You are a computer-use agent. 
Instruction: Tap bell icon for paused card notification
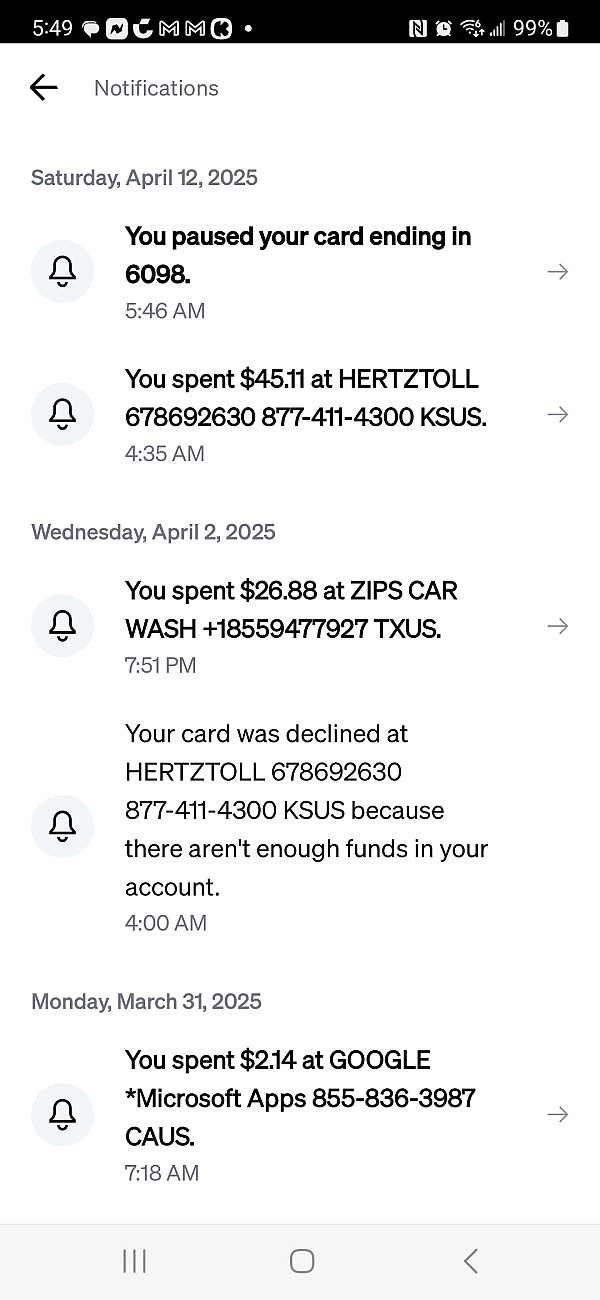click(x=62, y=271)
